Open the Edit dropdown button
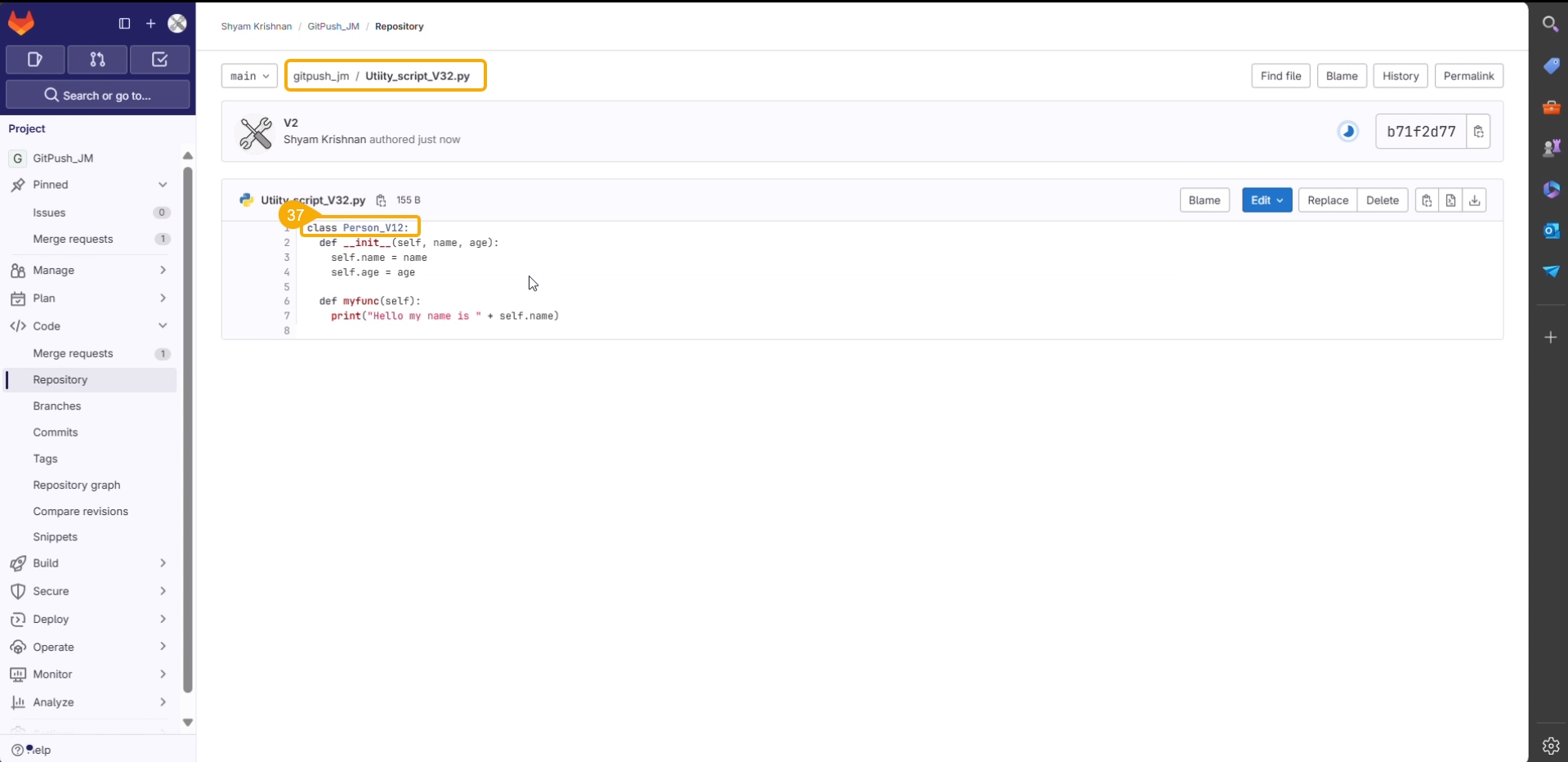The width and height of the screenshot is (1568, 762). point(1266,200)
